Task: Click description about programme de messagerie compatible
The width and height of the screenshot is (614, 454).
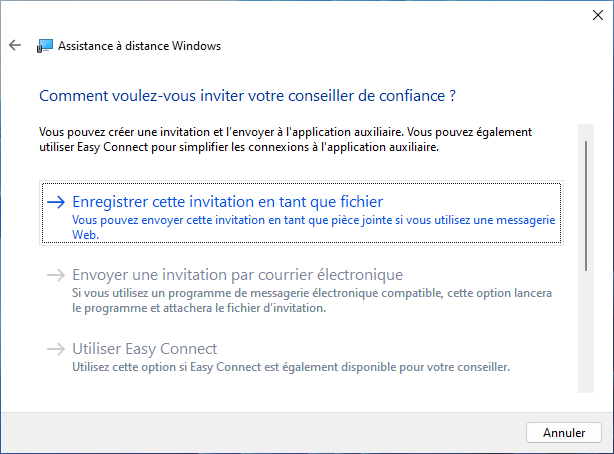Action: tap(312, 300)
